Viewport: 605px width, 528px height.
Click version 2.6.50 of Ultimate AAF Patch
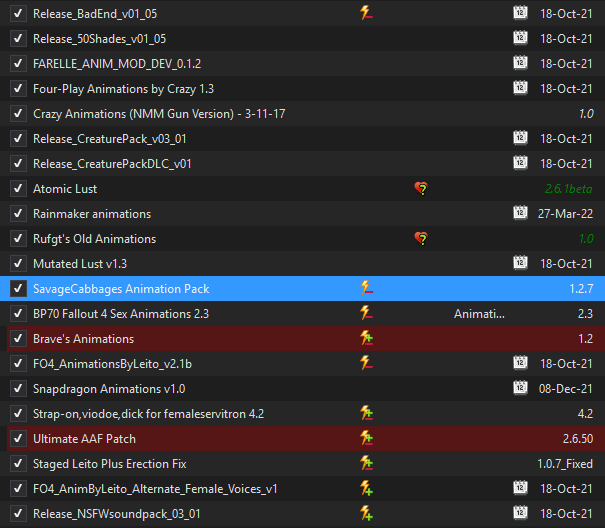(x=578, y=439)
